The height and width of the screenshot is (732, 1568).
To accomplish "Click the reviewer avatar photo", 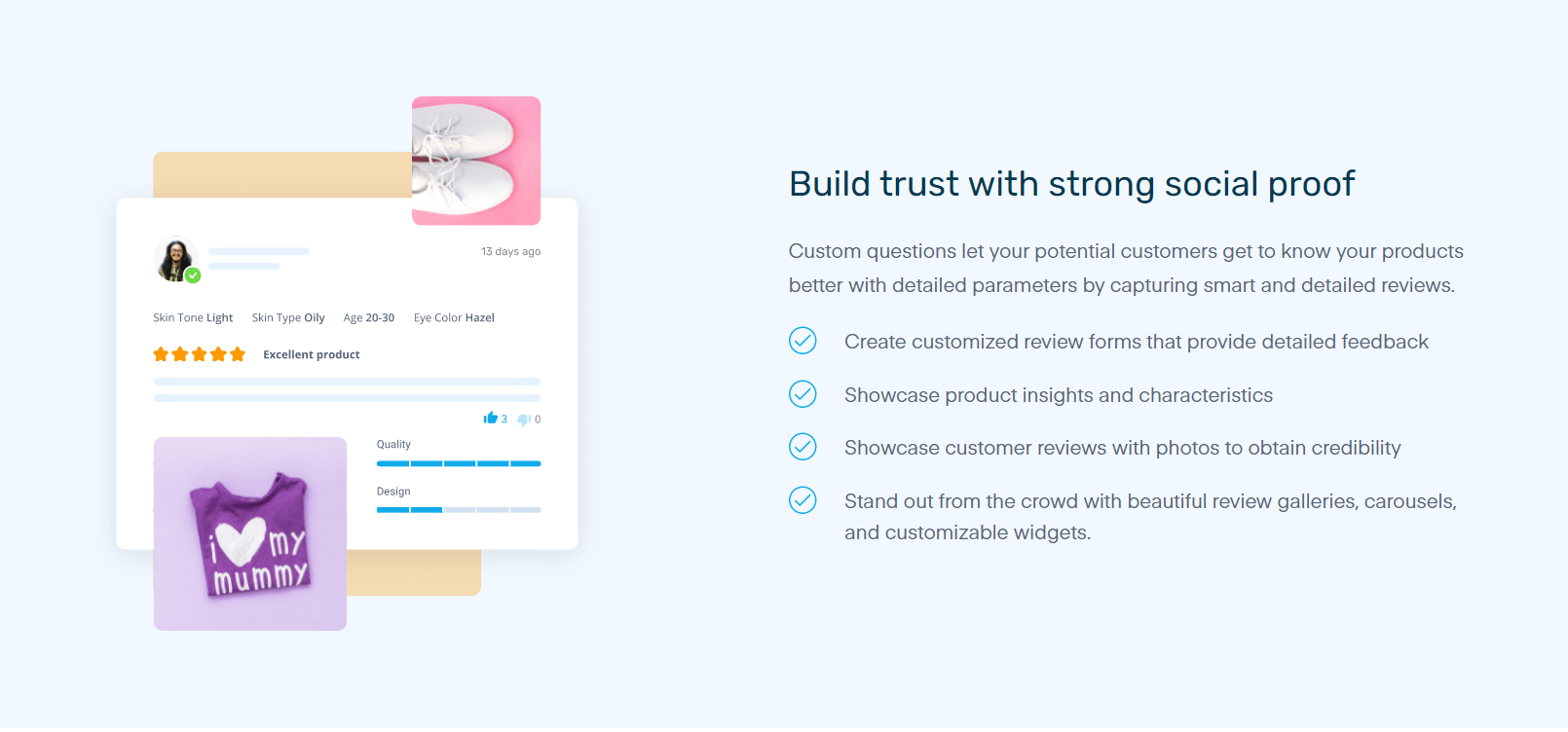I will [175, 260].
